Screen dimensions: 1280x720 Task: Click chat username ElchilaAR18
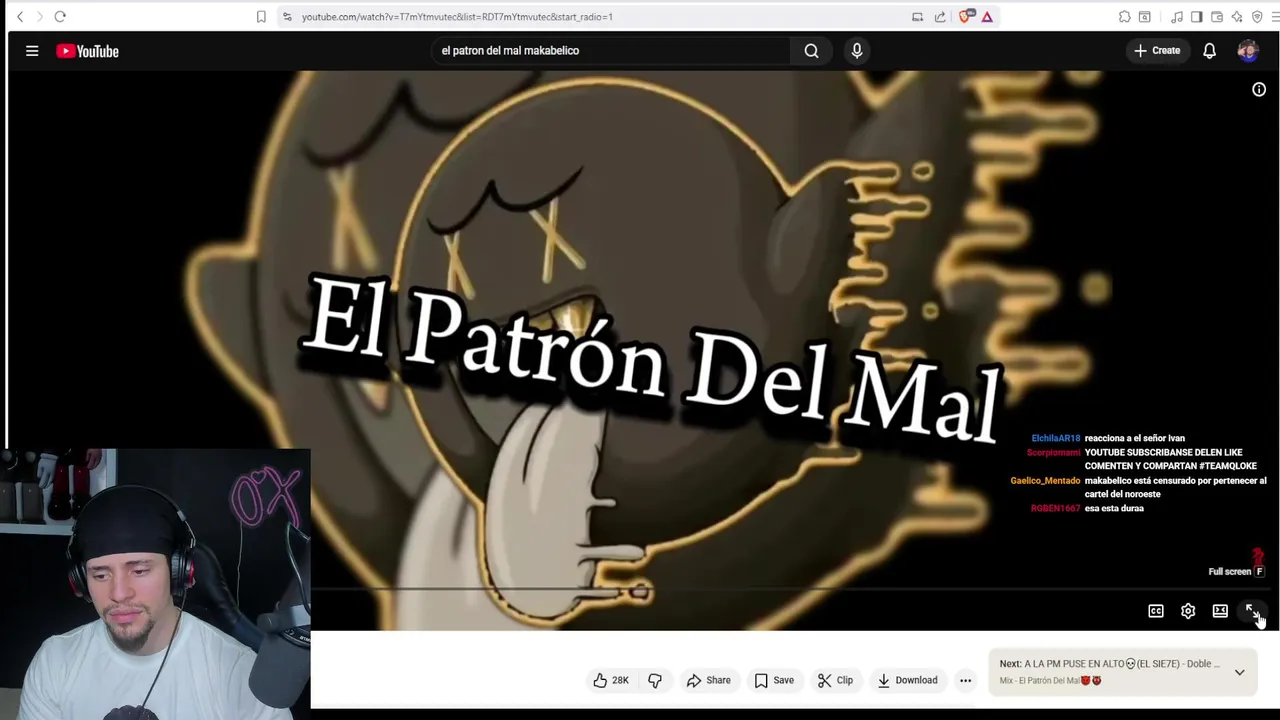click(x=1056, y=438)
